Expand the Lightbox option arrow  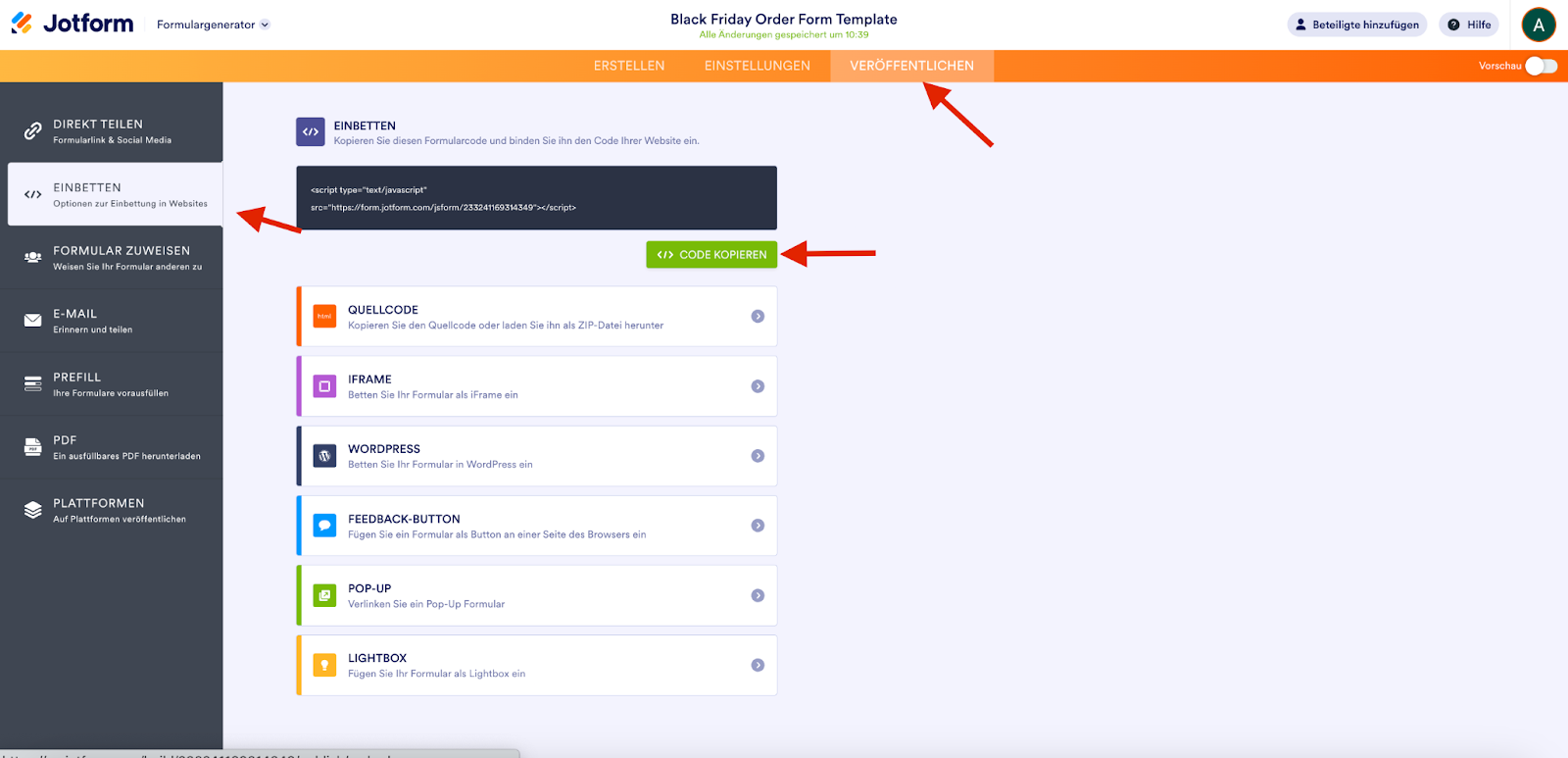(758, 665)
